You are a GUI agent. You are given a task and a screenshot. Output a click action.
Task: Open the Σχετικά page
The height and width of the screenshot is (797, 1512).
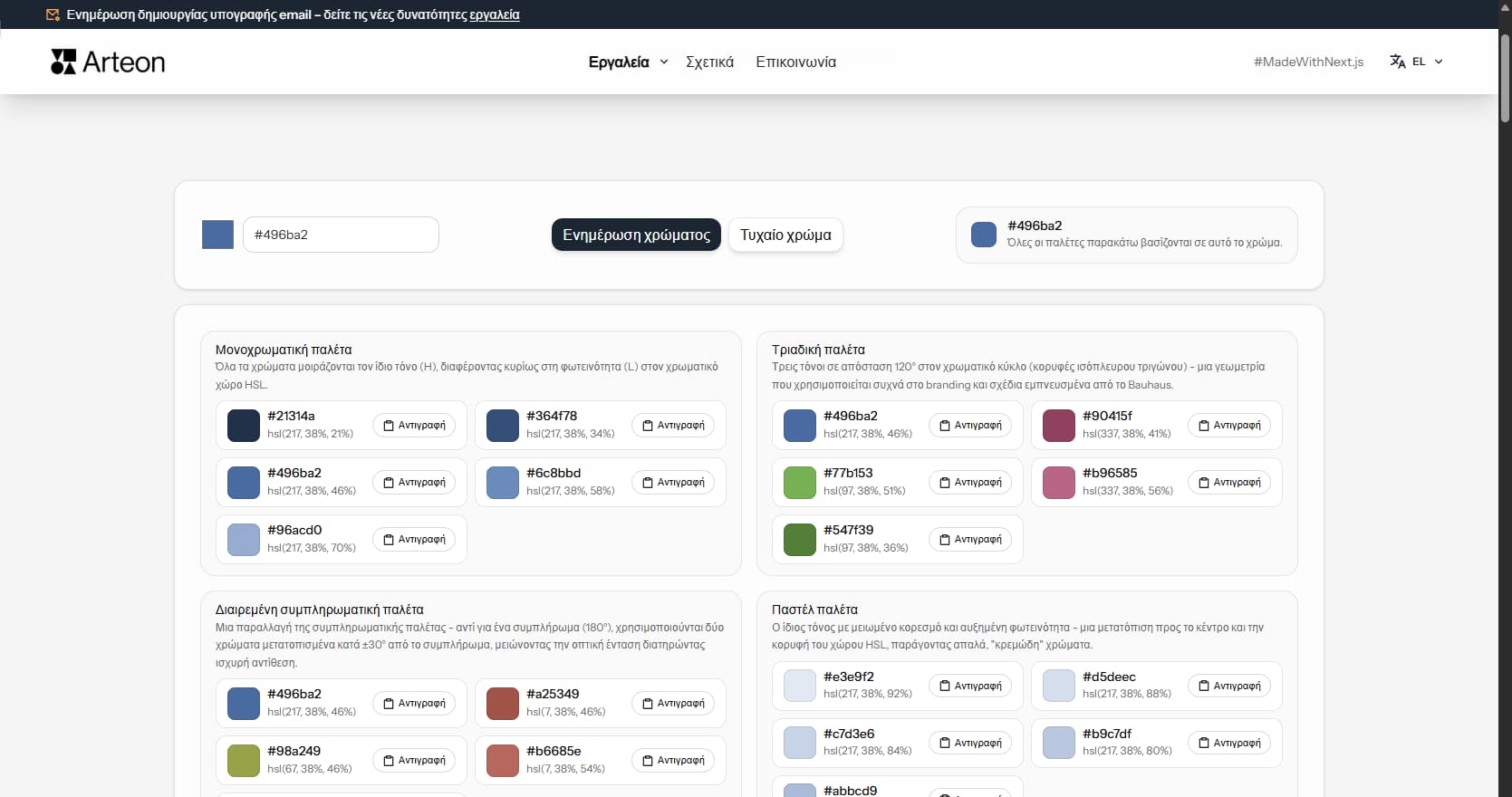click(709, 62)
